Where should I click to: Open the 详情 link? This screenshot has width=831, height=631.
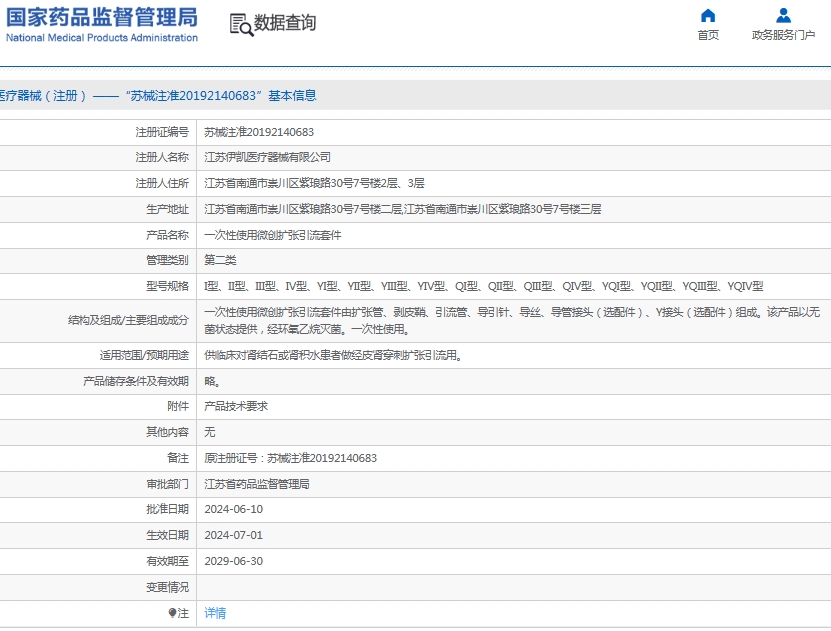[x=215, y=613]
